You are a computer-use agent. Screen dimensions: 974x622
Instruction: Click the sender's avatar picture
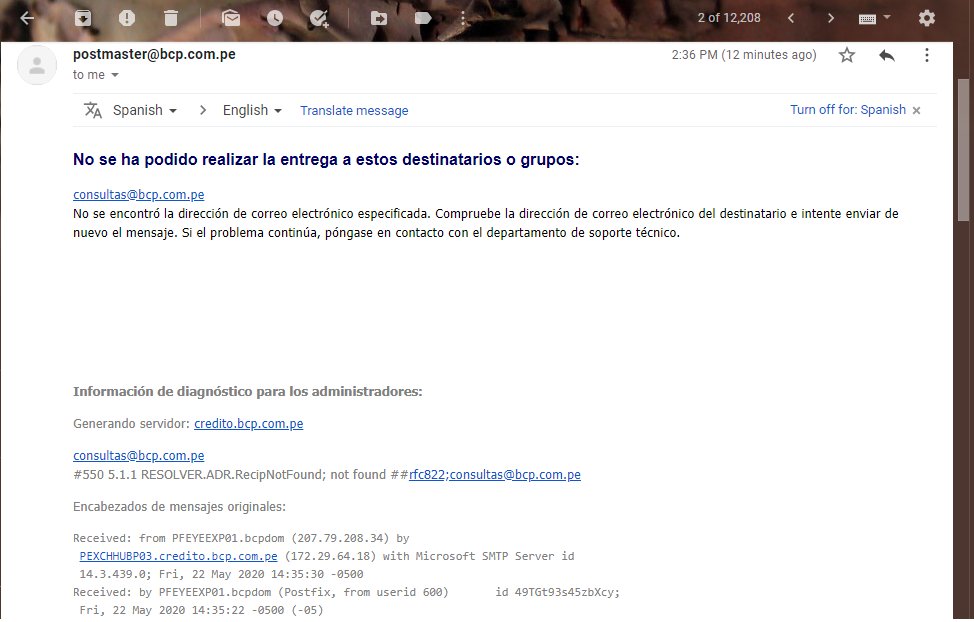tap(37, 65)
